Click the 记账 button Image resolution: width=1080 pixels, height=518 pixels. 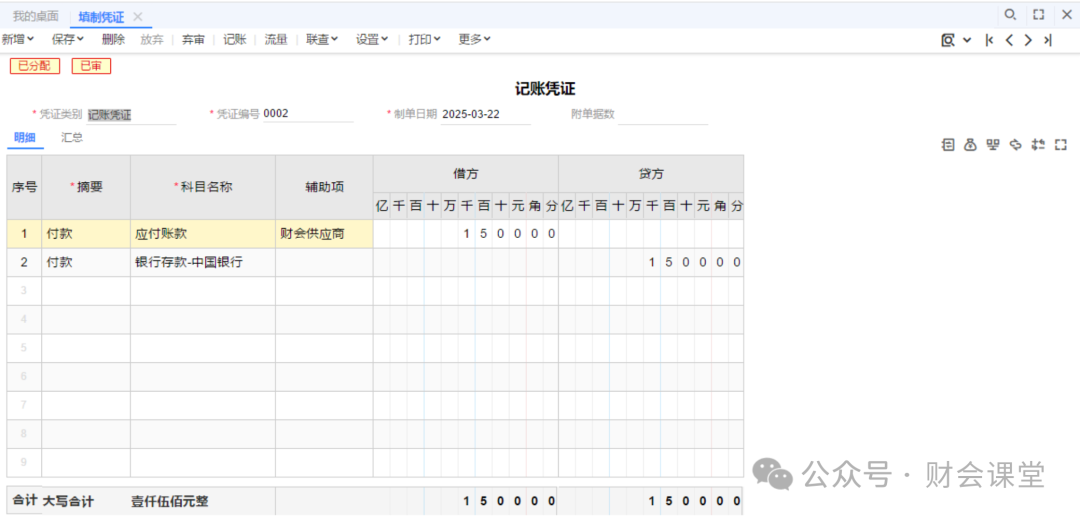234,39
